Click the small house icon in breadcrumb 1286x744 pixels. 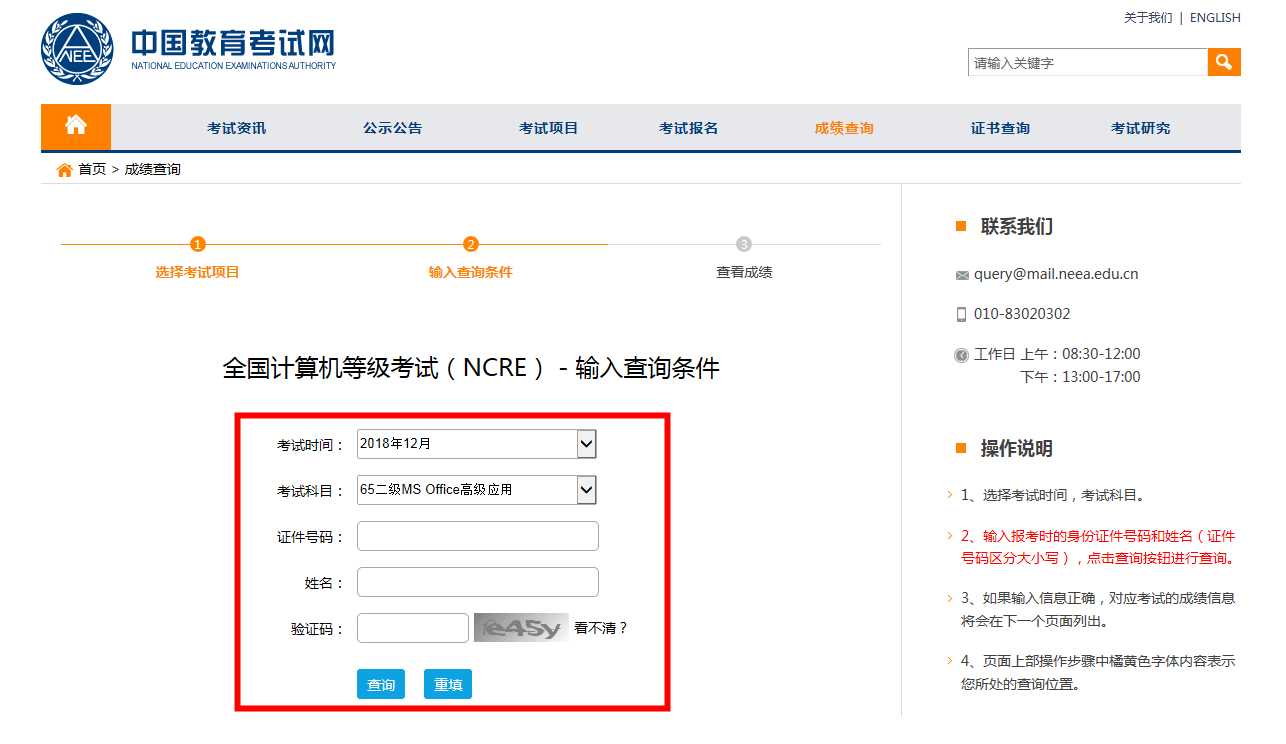(65, 170)
